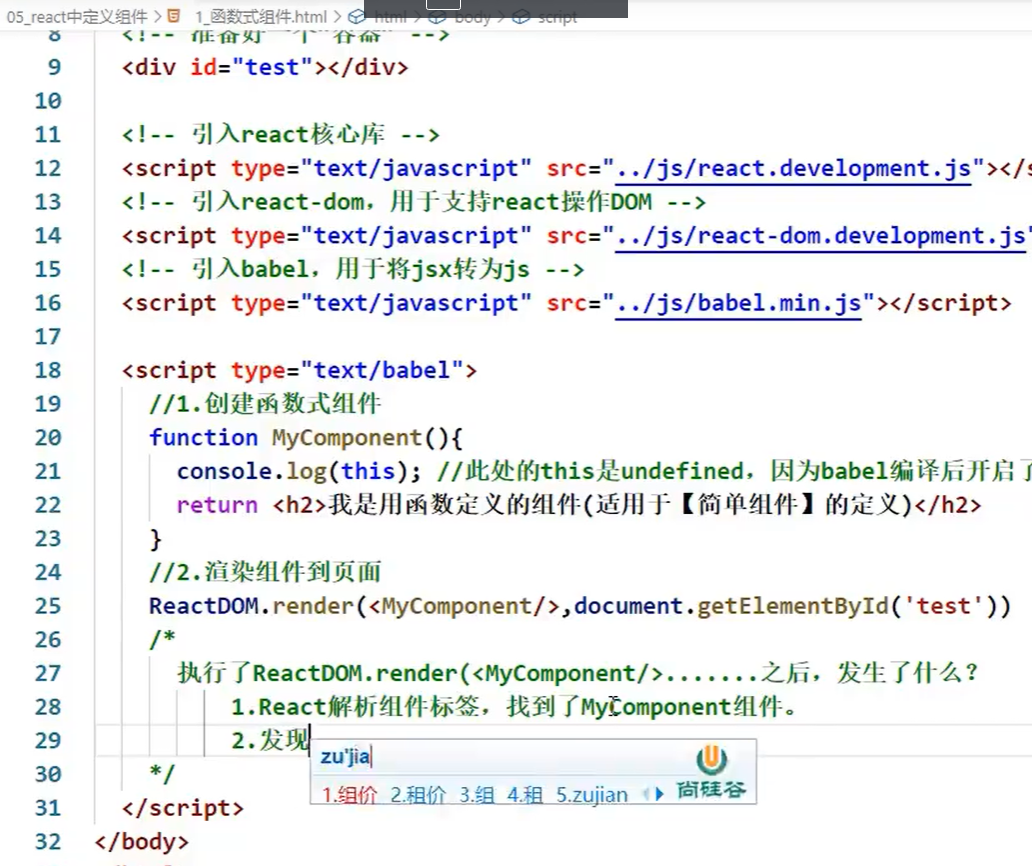Viewport: 1032px width, 866px height.
Task: Open the body breadcrumb segment
Action: point(472,16)
